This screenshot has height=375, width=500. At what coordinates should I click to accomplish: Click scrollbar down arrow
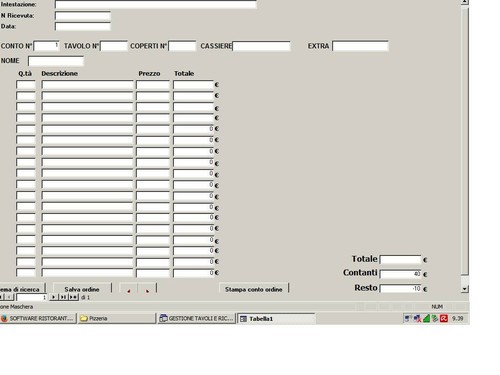pos(465,289)
